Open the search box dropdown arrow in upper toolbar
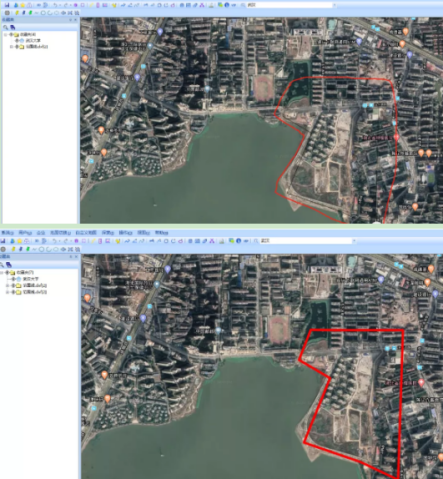Image resolution: width=443 pixels, height=479 pixels. click(334, 5)
